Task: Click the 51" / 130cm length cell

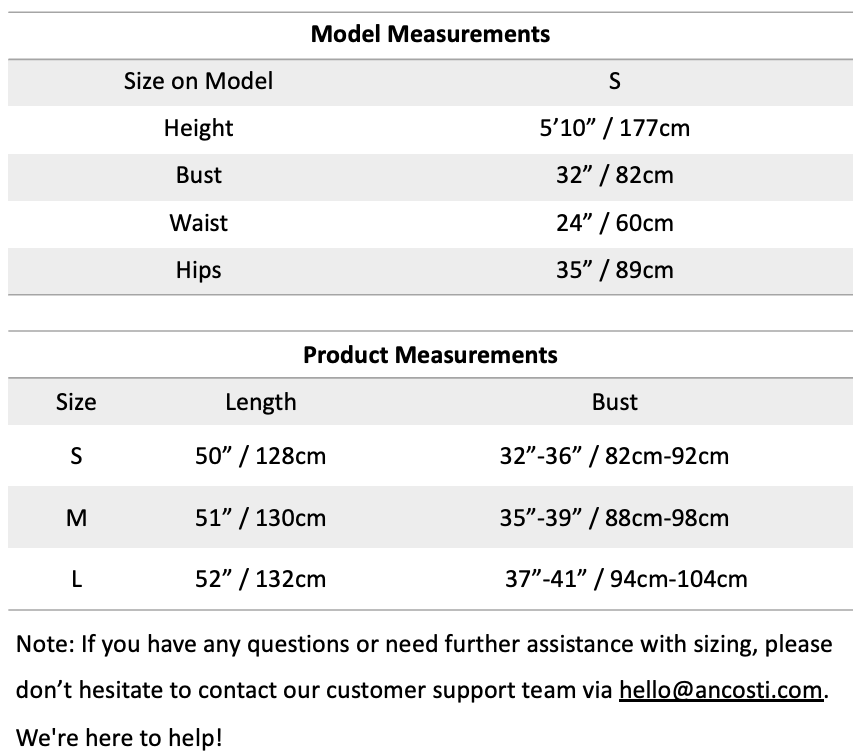Action: [x=260, y=518]
